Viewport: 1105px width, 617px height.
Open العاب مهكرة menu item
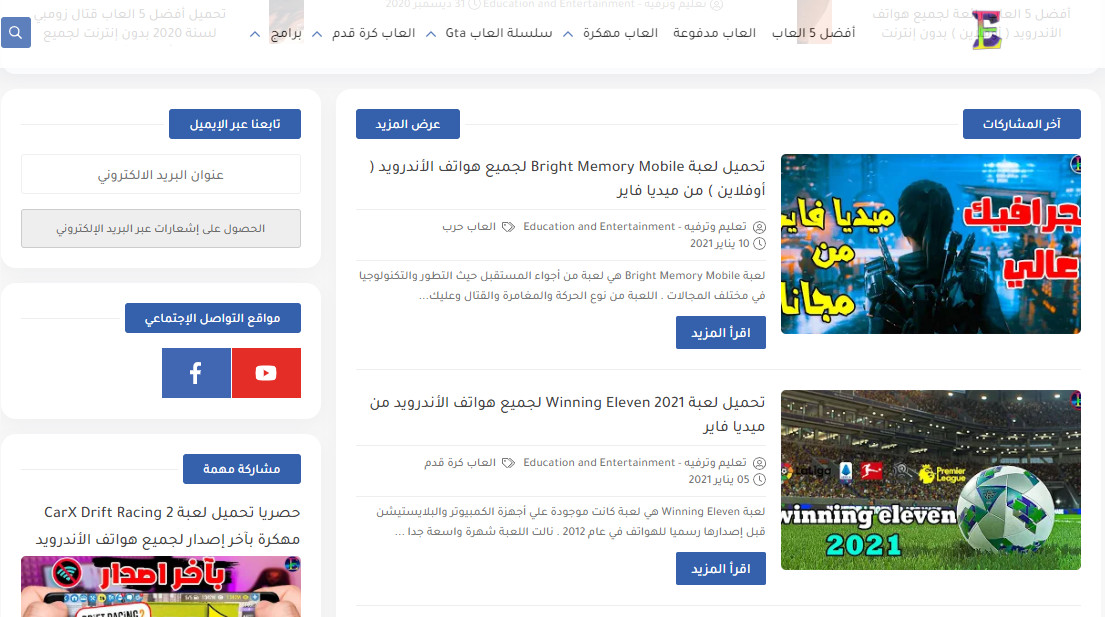point(620,33)
